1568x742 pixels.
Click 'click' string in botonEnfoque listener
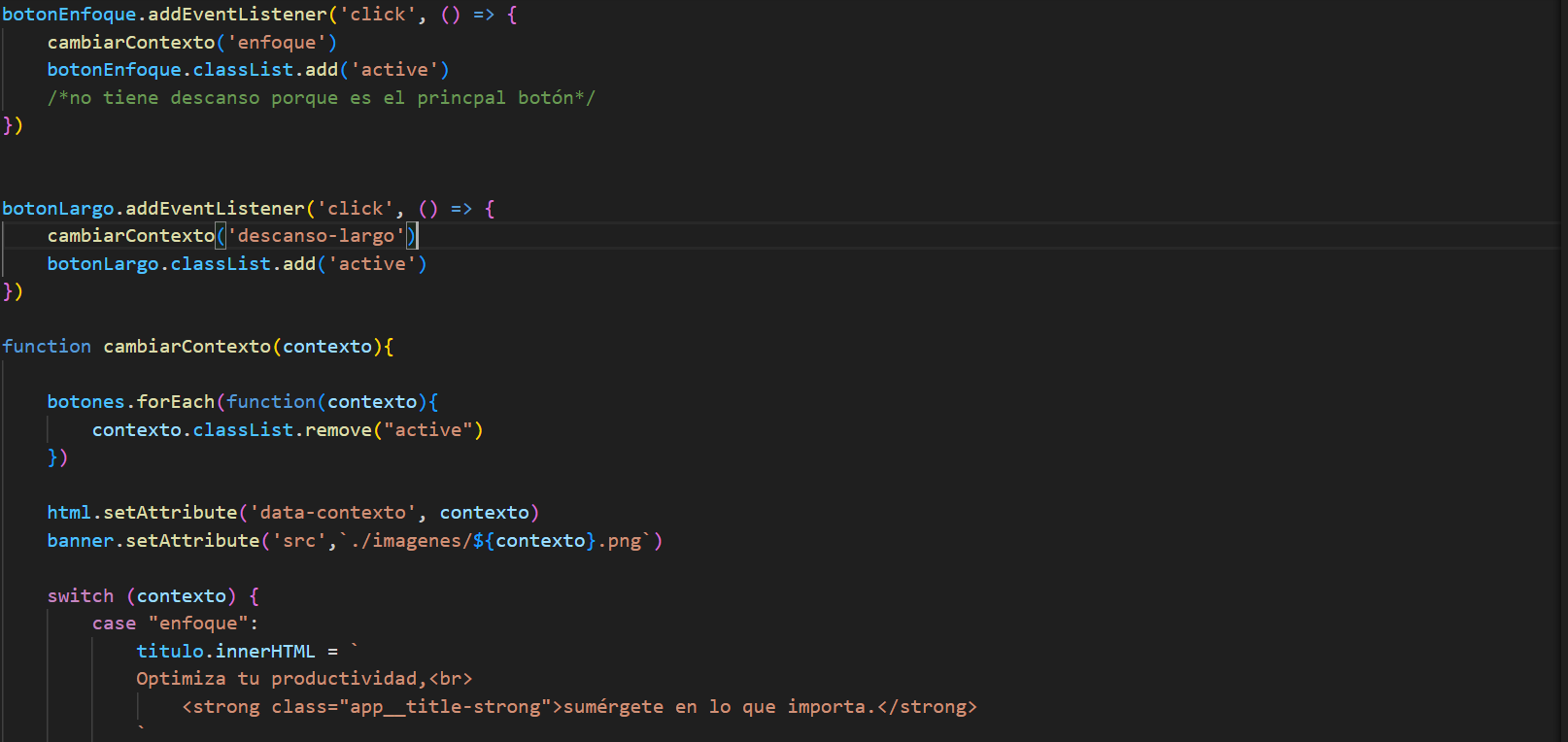pyautogui.click(x=378, y=15)
